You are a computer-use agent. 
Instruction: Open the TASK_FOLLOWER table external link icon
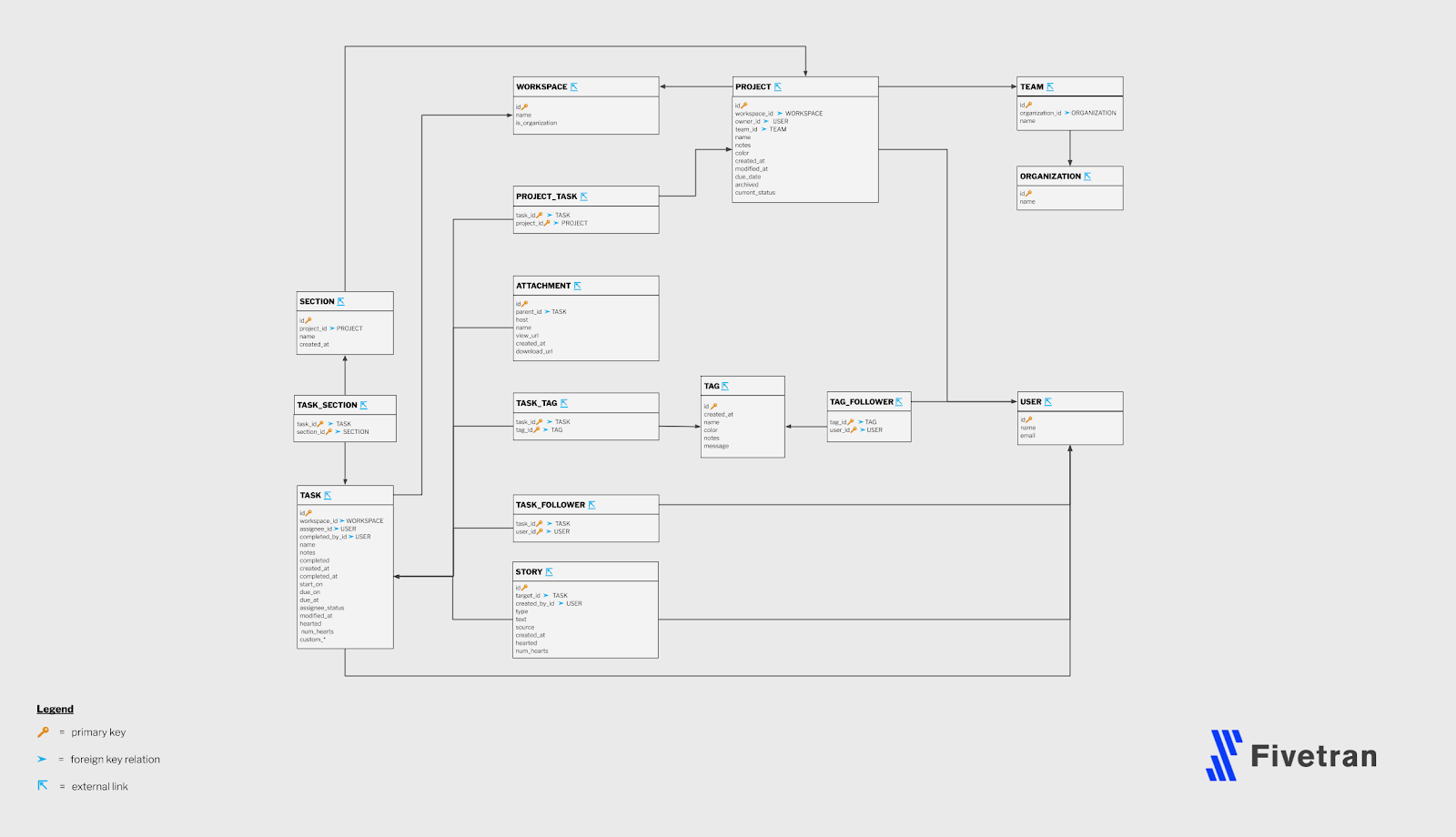click(x=592, y=505)
